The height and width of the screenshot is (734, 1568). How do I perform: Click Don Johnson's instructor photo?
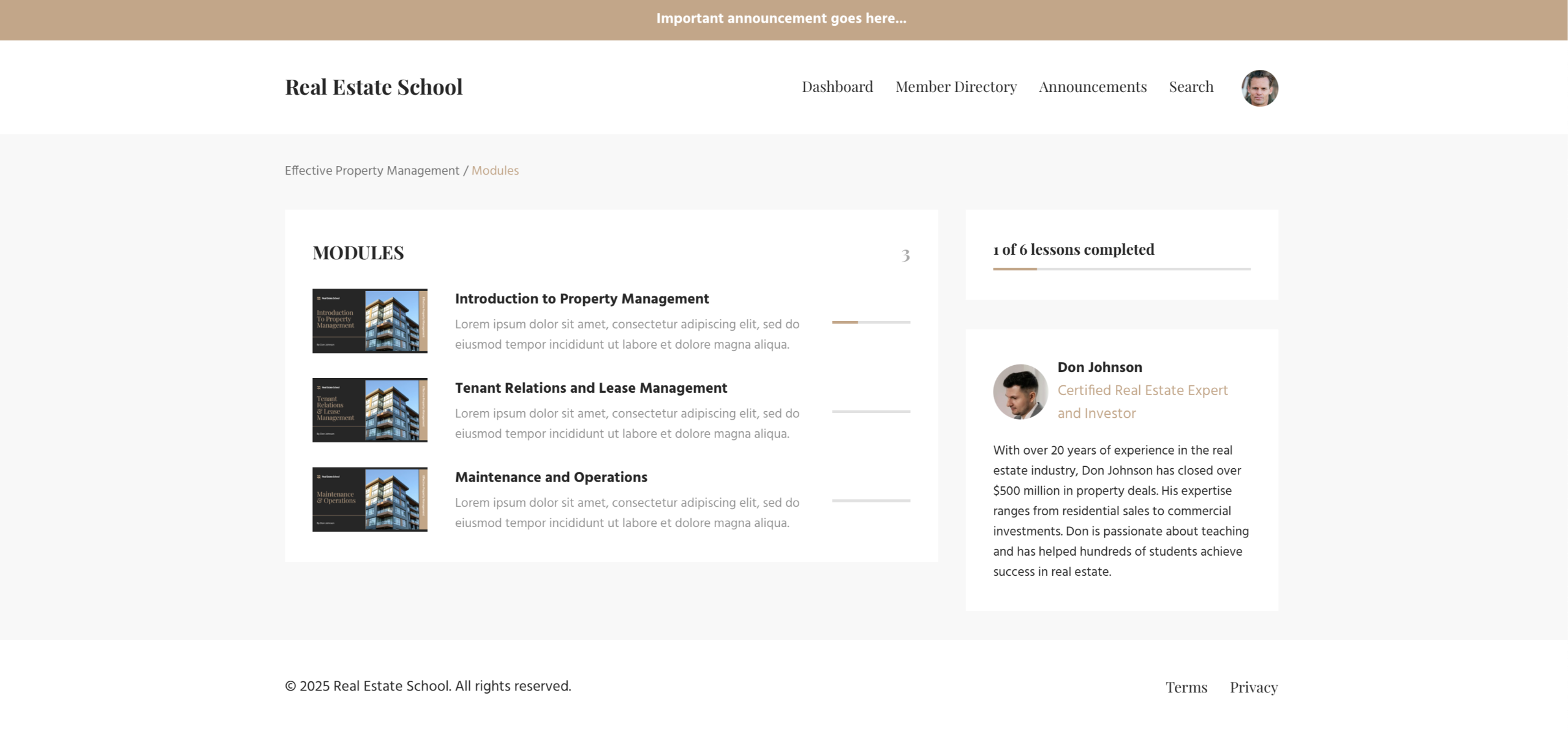(x=1020, y=392)
